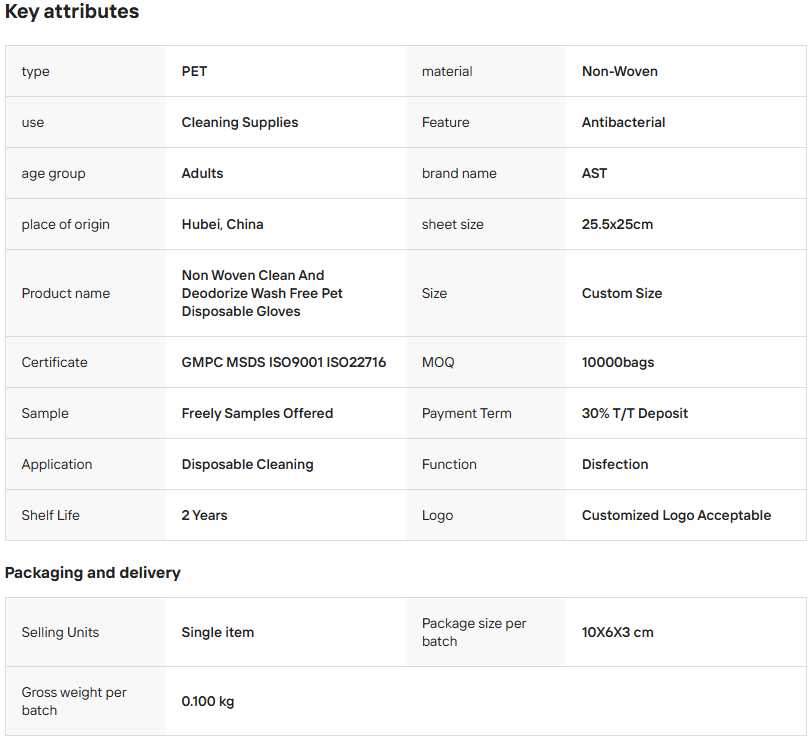Image resolution: width=810 pixels, height=741 pixels.
Task: Click the Key attributes heading
Action: click(x=72, y=12)
